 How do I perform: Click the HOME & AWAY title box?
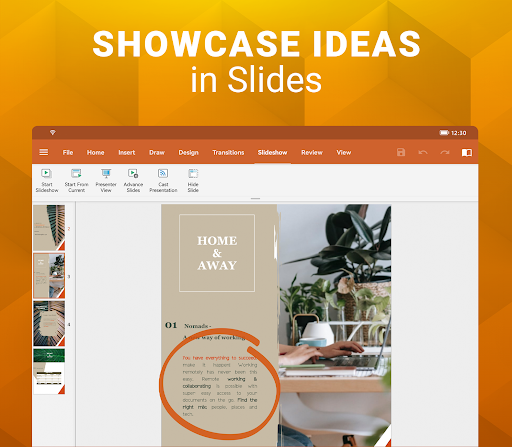coord(217,253)
